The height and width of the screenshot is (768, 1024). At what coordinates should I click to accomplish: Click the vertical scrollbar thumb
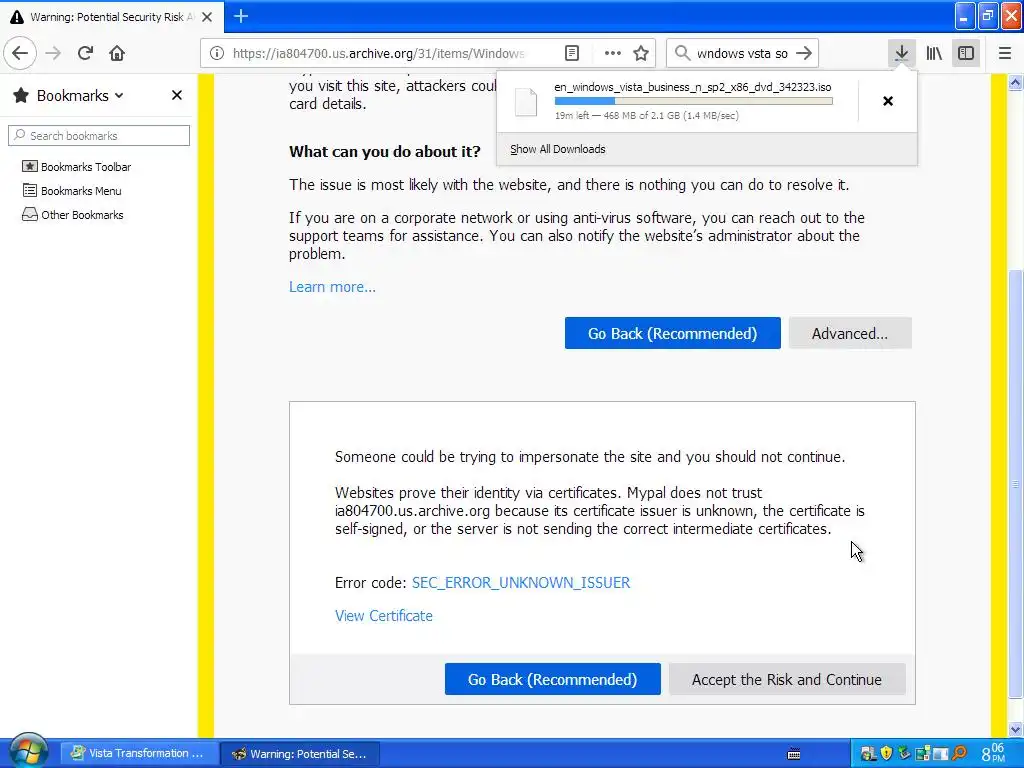coord(1016,483)
